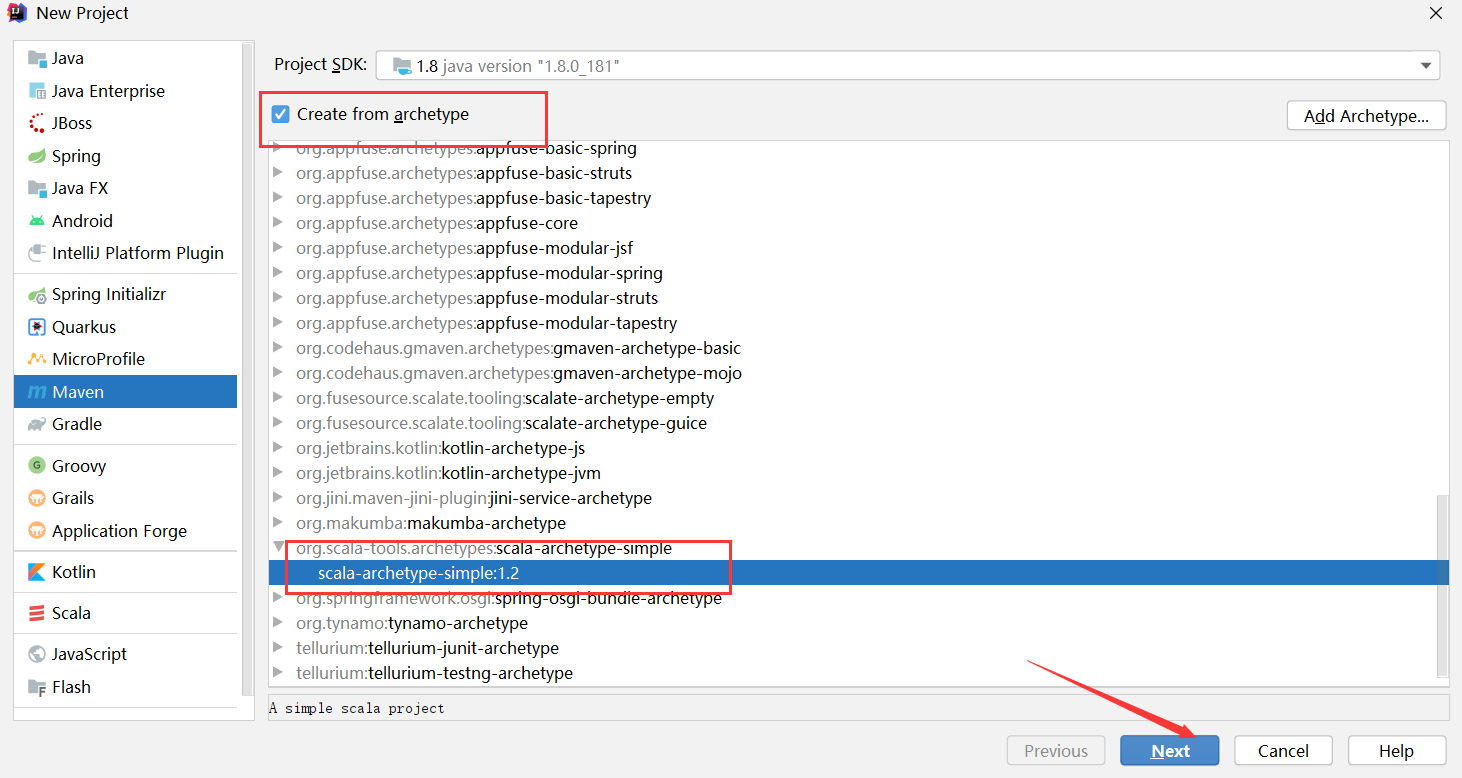Uncheck Create from archetype checkbox
The image size is (1462, 778).
tap(281, 114)
